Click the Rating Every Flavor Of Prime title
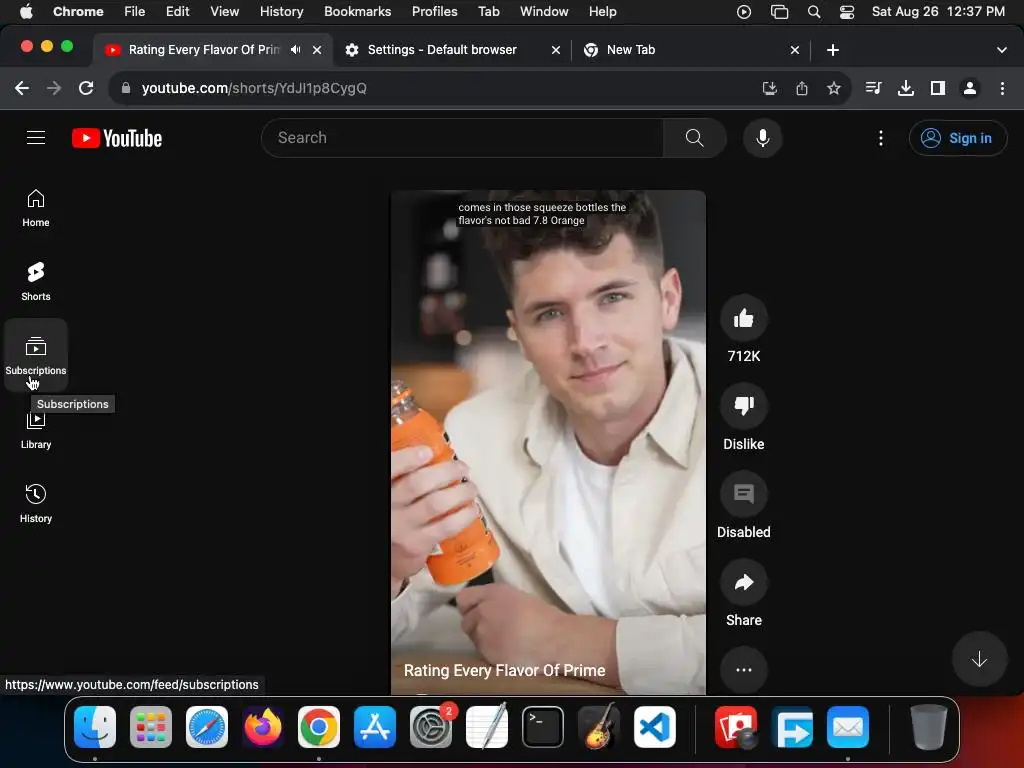Viewport: 1024px width, 768px height. tap(504, 671)
